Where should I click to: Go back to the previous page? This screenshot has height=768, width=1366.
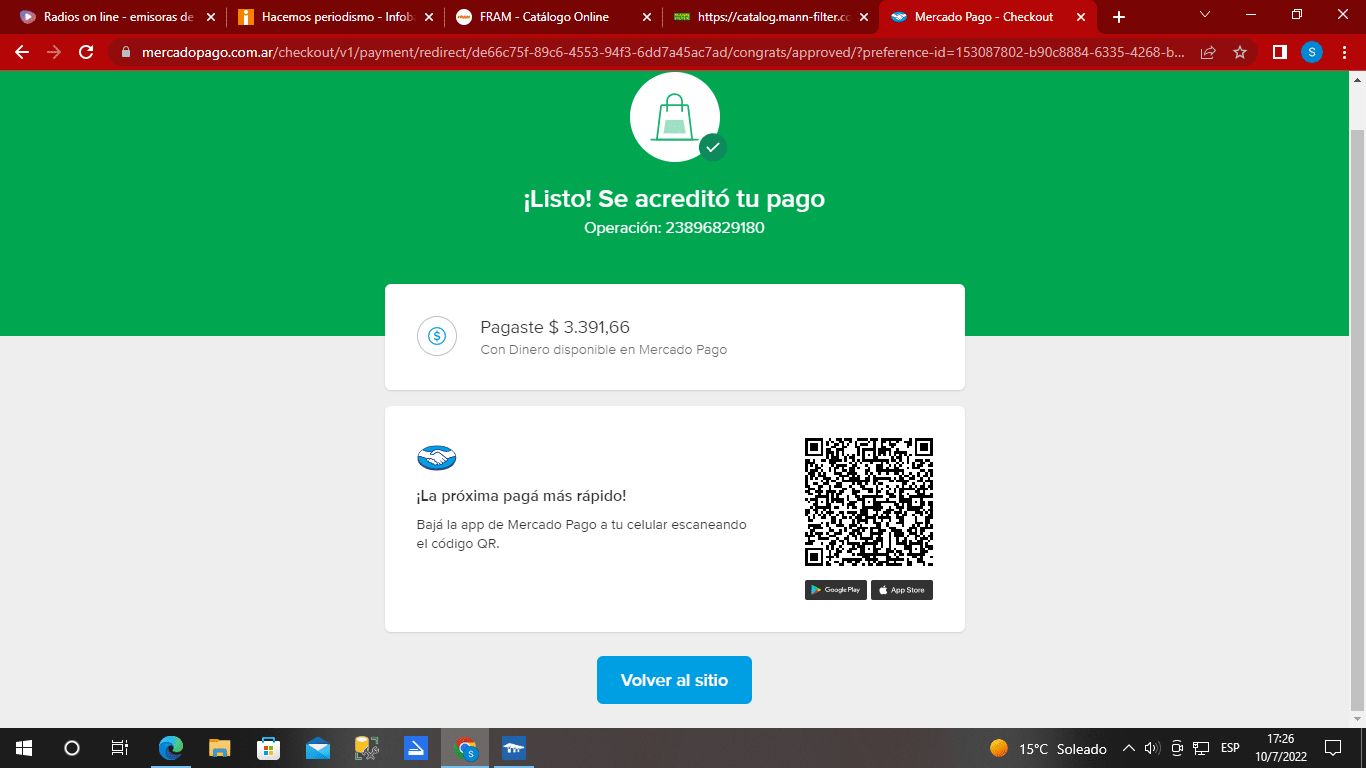[x=22, y=52]
